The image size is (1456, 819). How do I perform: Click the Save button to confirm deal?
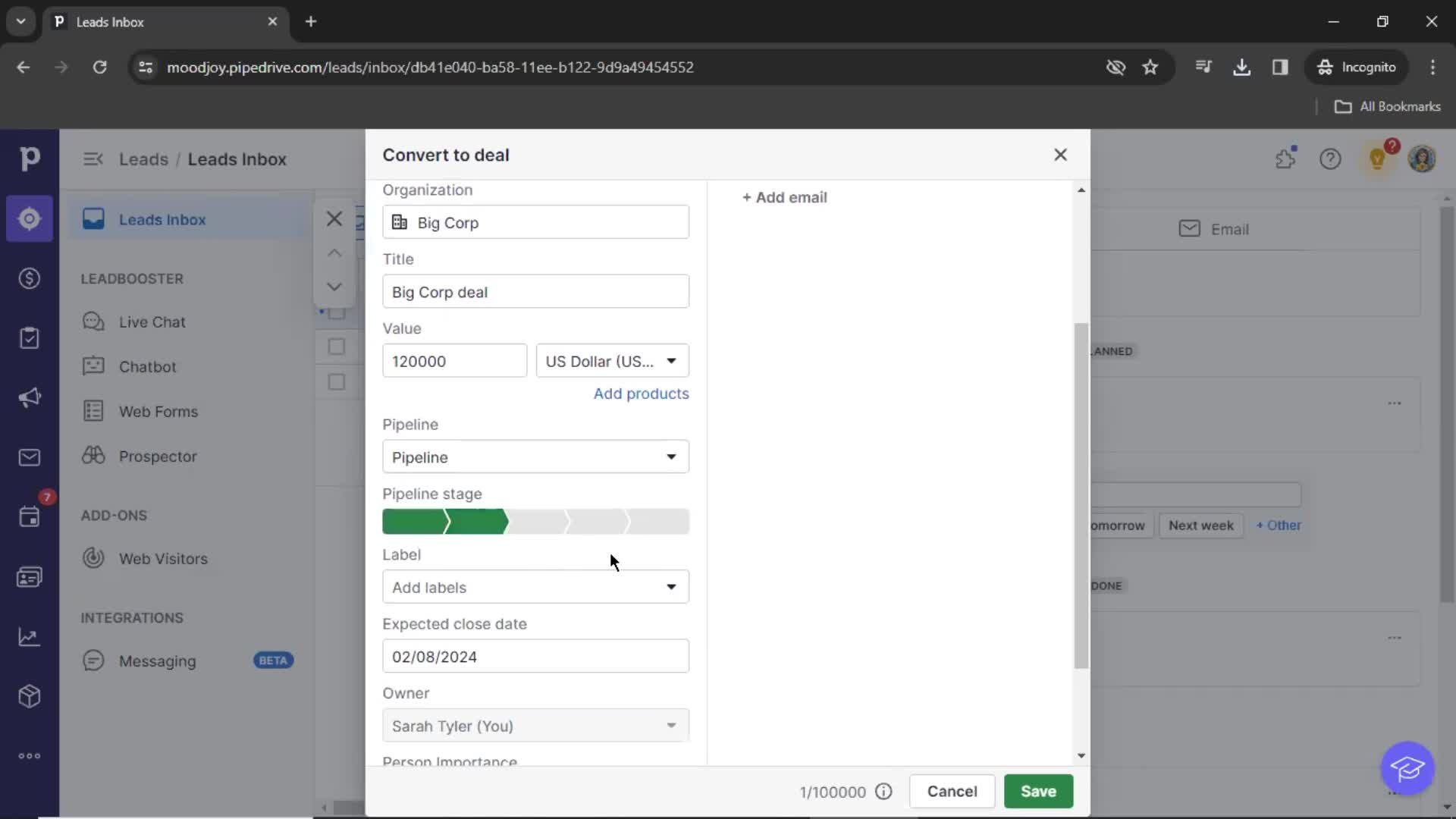tap(1038, 791)
